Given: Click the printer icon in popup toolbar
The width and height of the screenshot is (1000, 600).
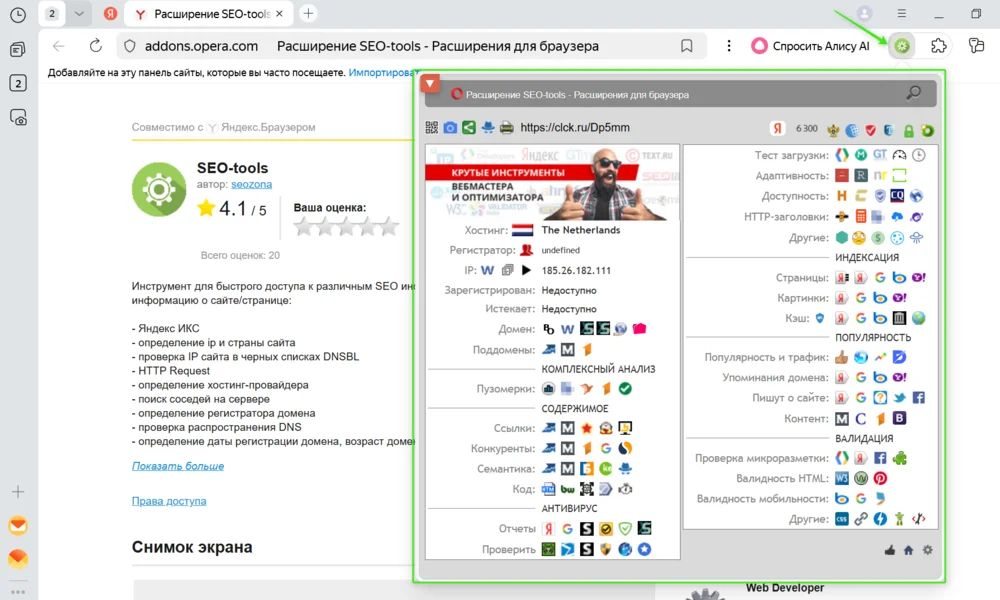Looking at the screenshot, I should coord(507,128).
